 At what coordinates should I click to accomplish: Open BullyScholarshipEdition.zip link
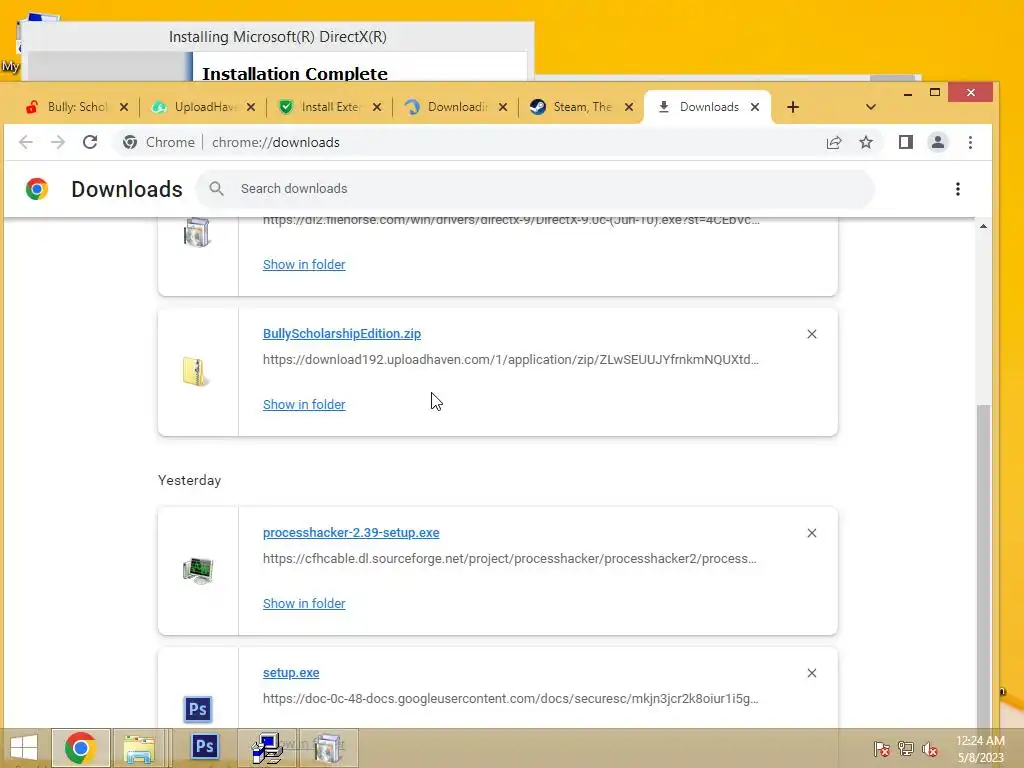[342, 334]
